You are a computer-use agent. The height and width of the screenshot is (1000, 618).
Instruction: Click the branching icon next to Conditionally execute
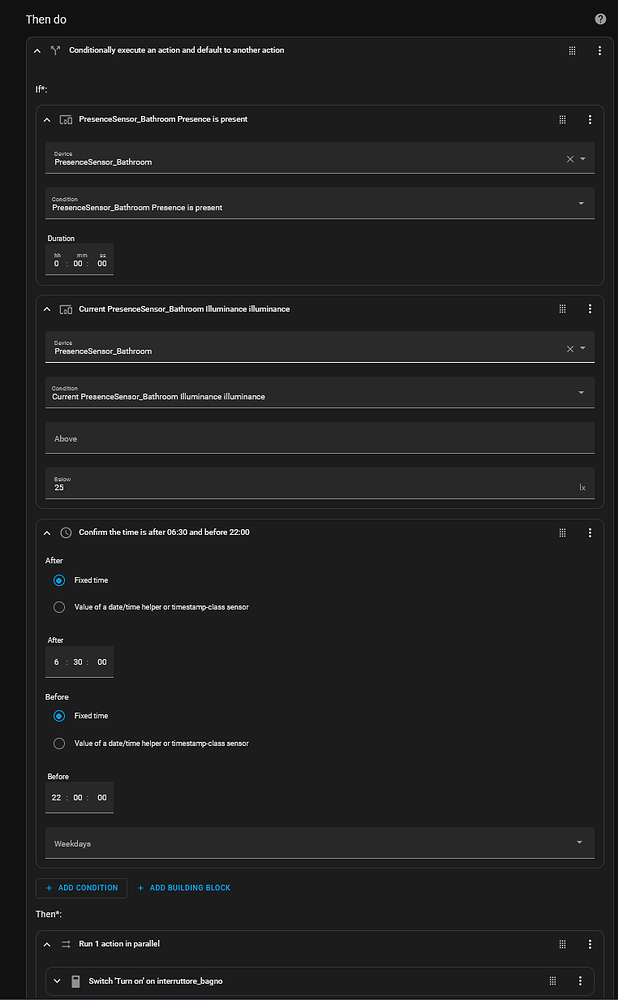click(x=55, y=50)
